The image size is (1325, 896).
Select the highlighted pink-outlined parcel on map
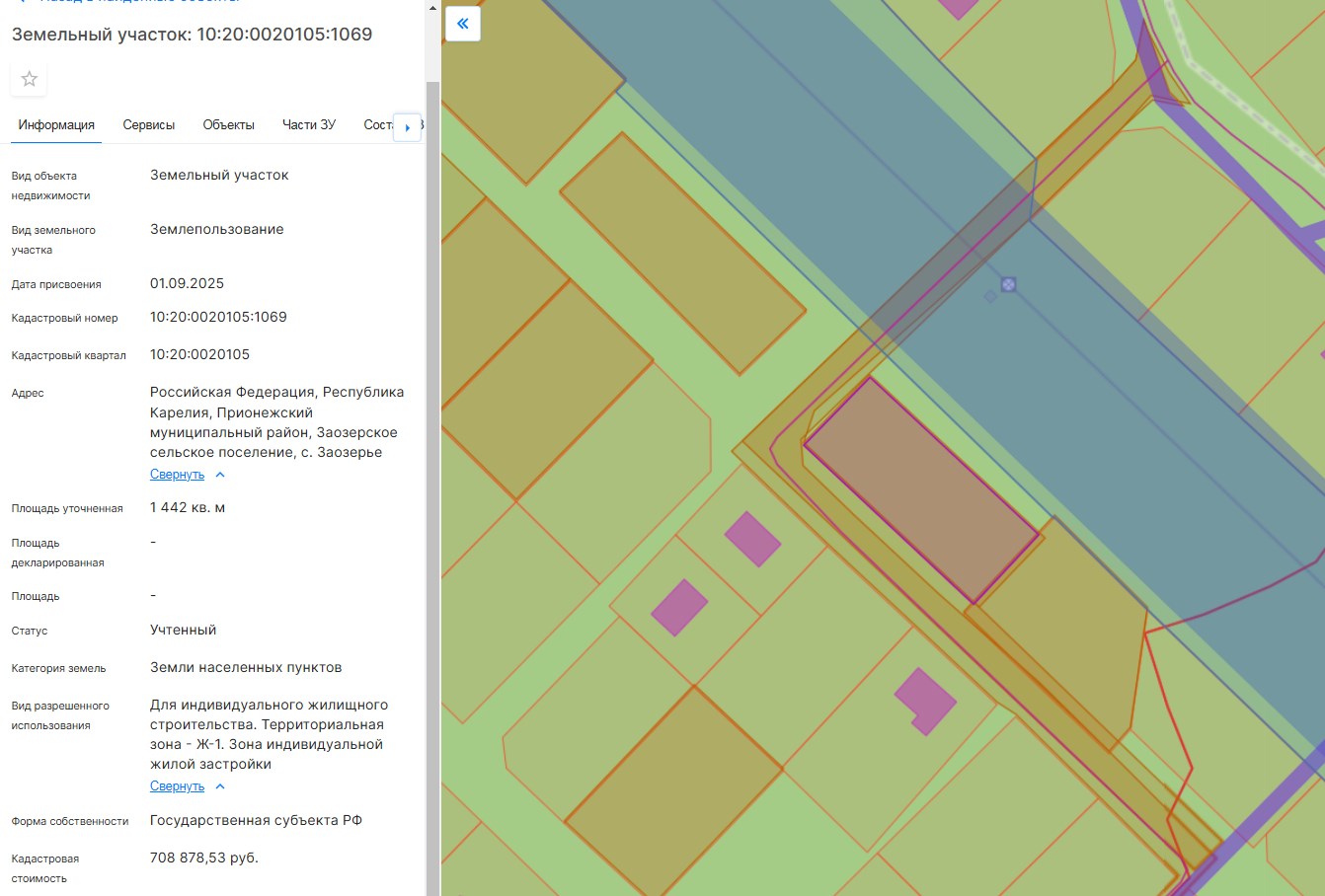921,490
